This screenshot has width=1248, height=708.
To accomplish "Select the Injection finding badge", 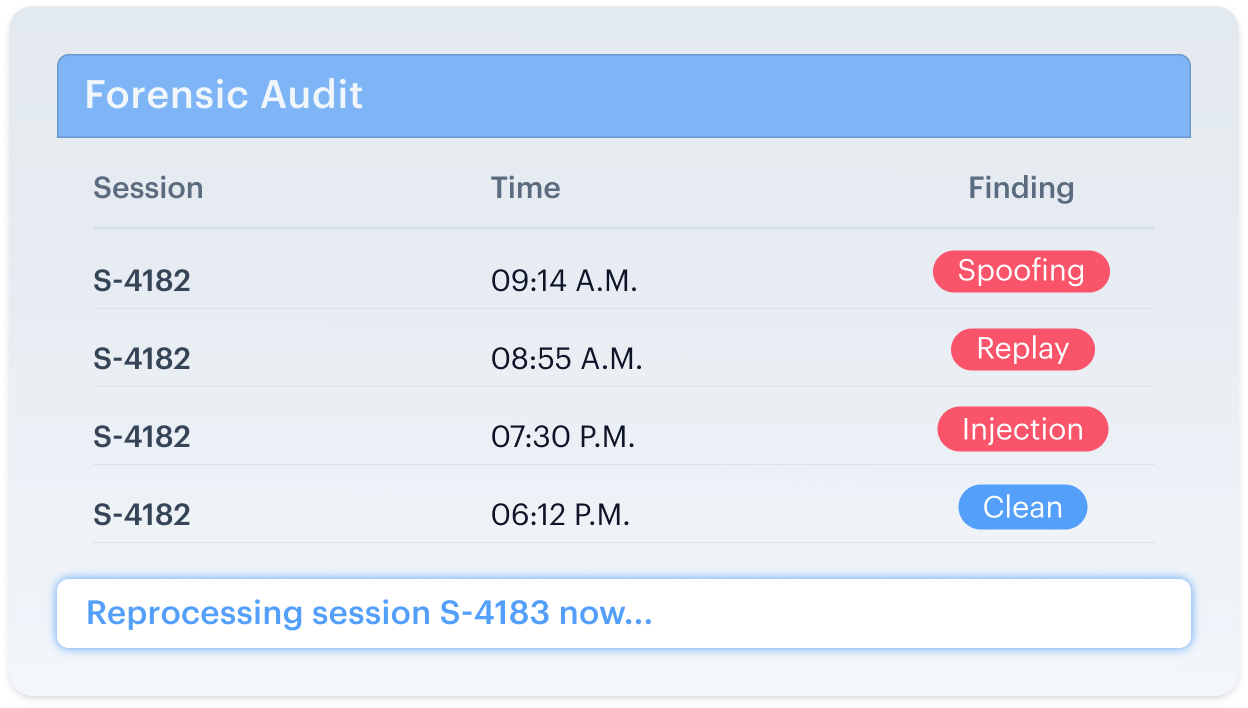I will point(1022,429).
